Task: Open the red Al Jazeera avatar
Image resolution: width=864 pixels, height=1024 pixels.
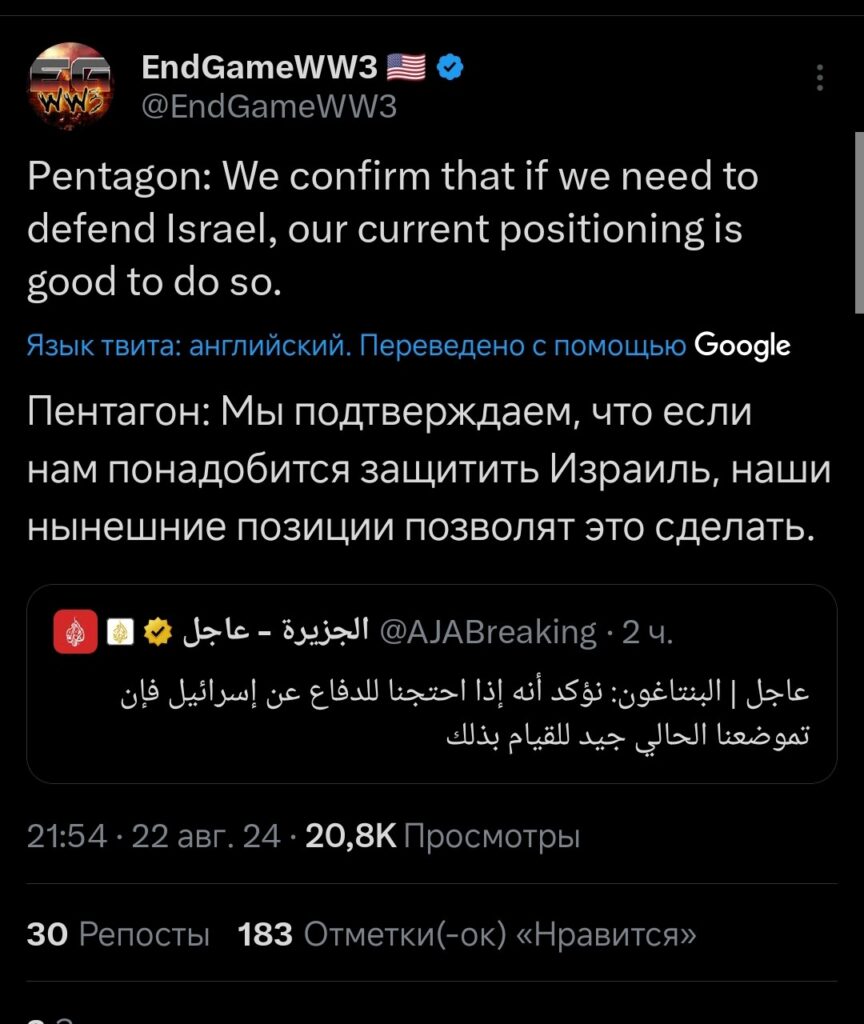Action: pos(76,632)
